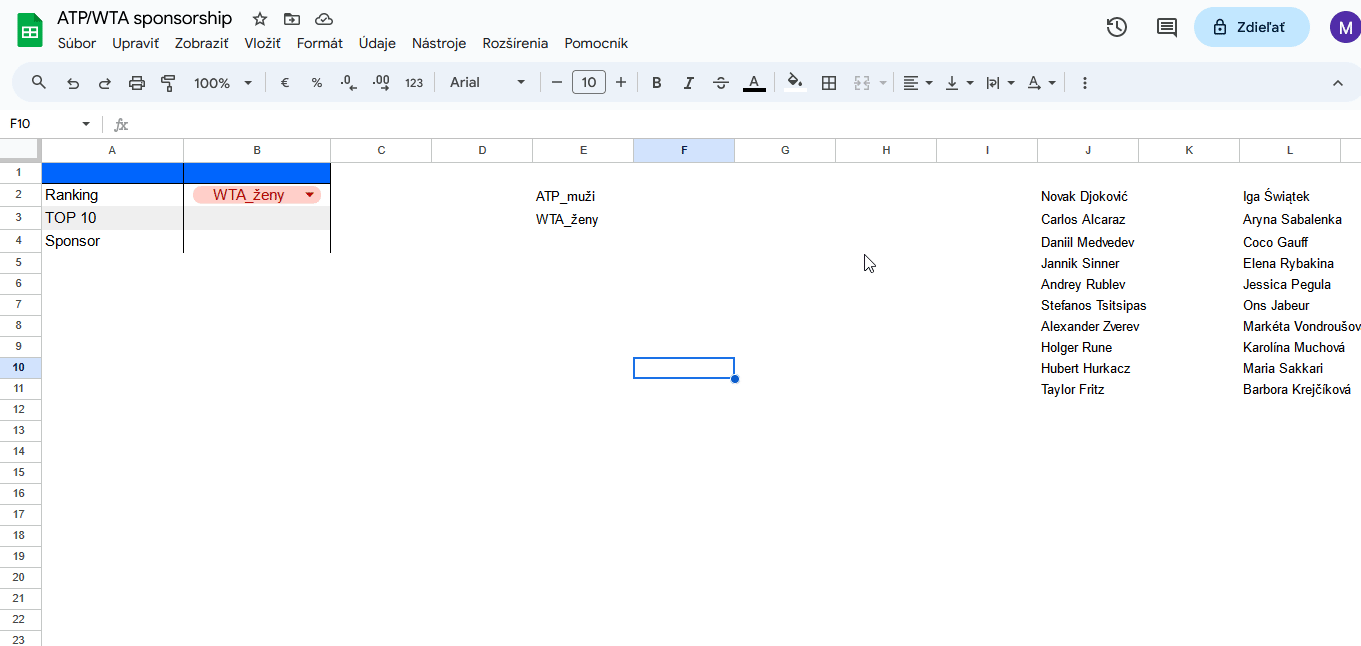Screen dimensions: 1361x646
Task: Click the select-all corner box
Action: click(20, 150)
